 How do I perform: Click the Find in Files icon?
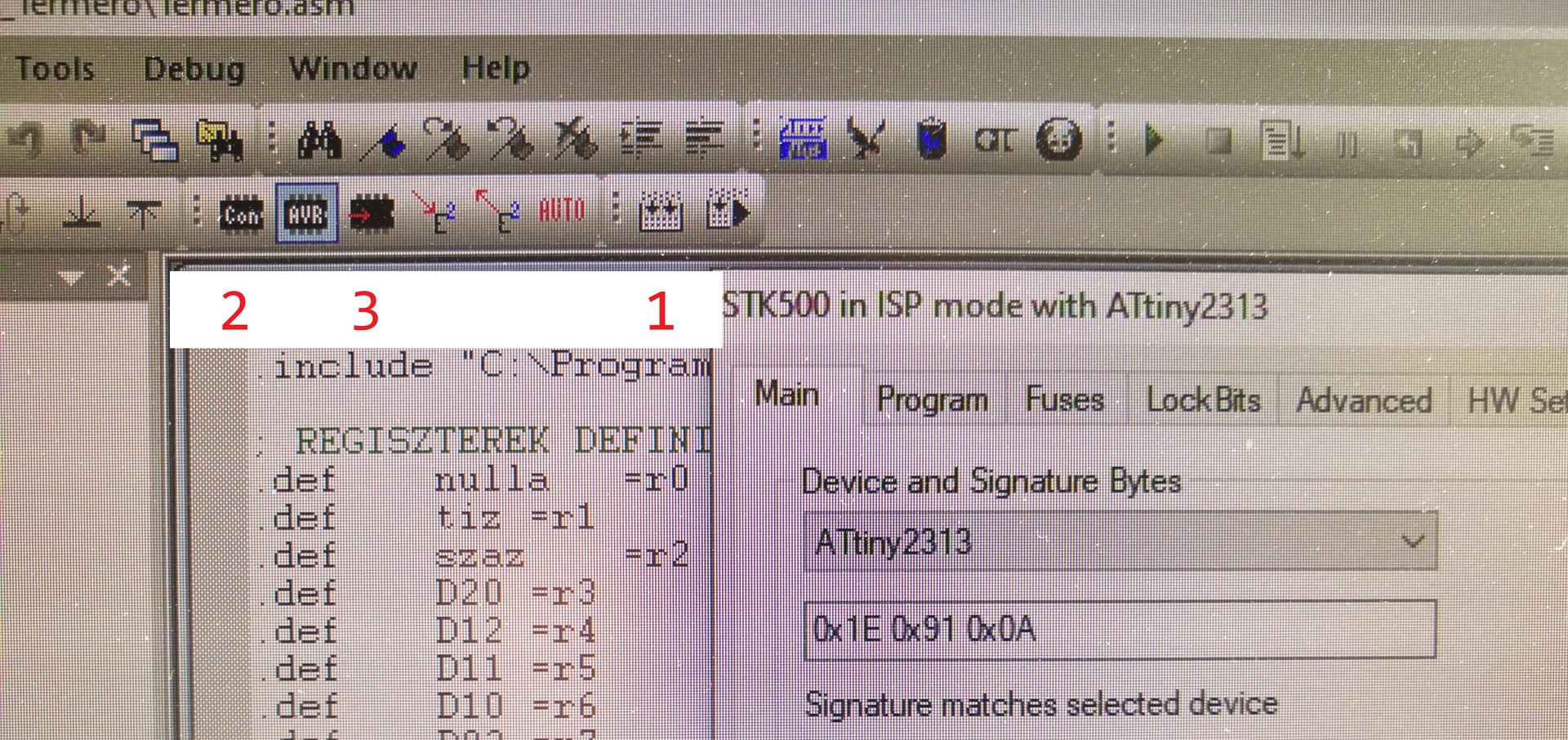[x=219, y=139]
